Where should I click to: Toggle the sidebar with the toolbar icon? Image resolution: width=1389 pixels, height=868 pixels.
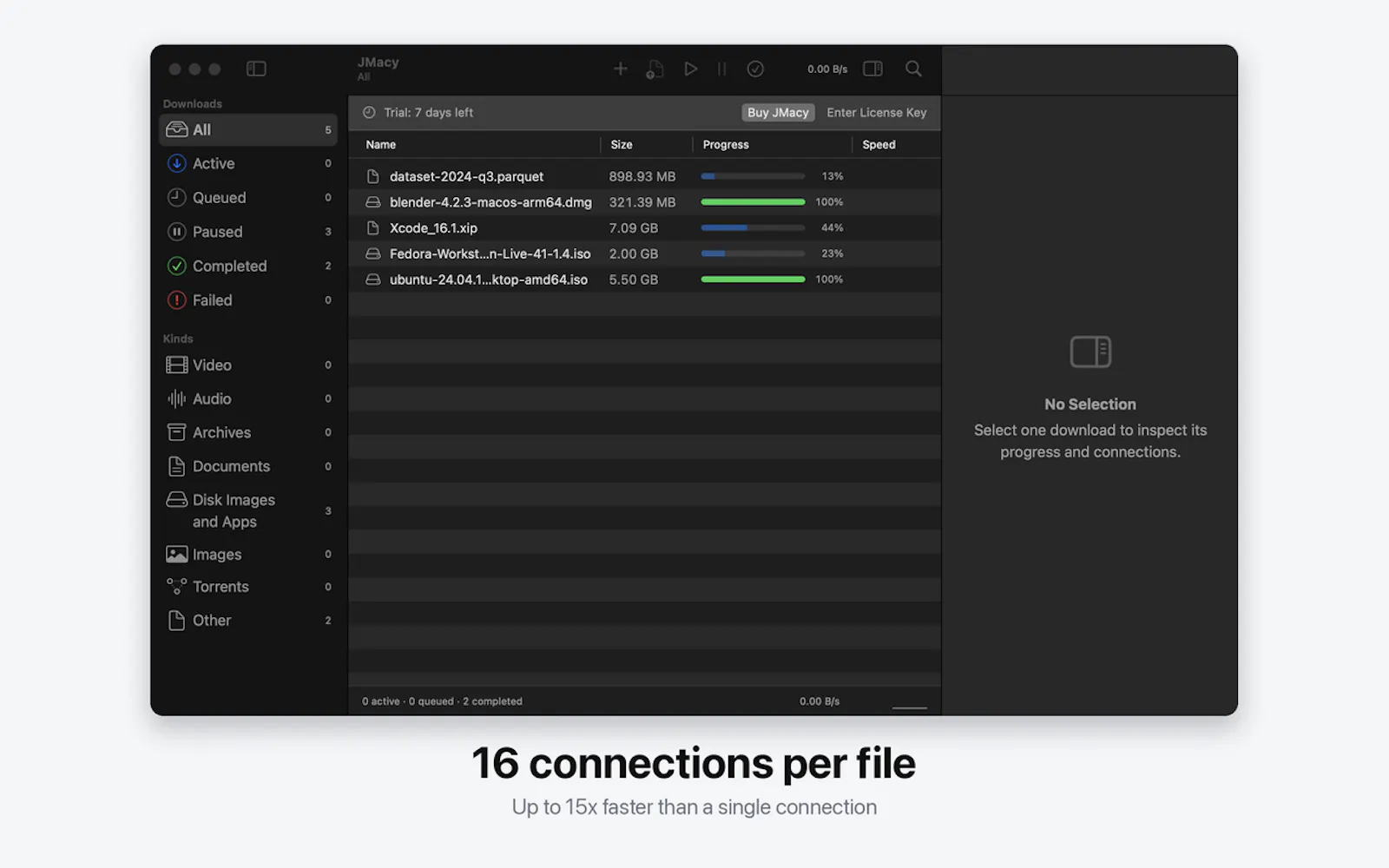pos(256,69)
